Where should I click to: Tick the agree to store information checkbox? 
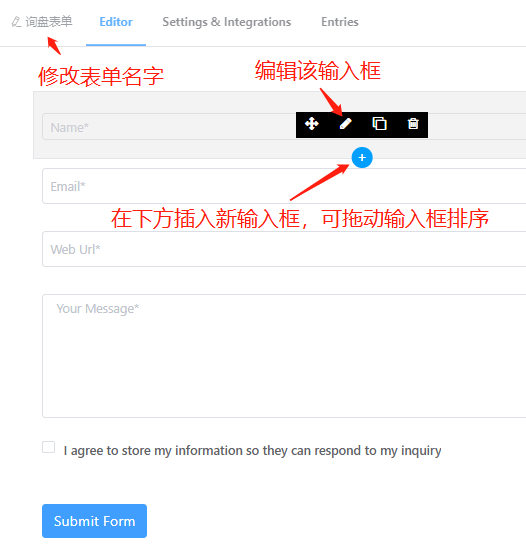[x=48, y=447]
